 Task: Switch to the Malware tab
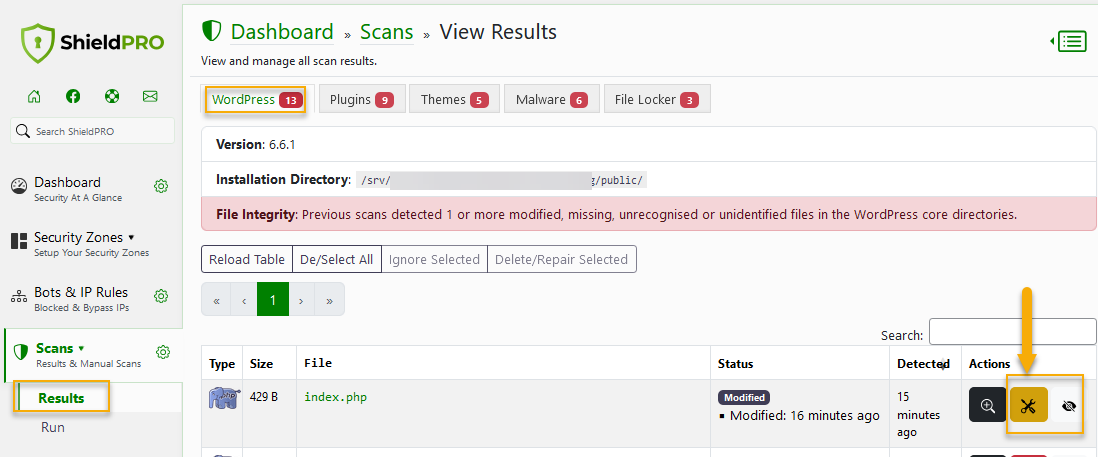point(552,99)
